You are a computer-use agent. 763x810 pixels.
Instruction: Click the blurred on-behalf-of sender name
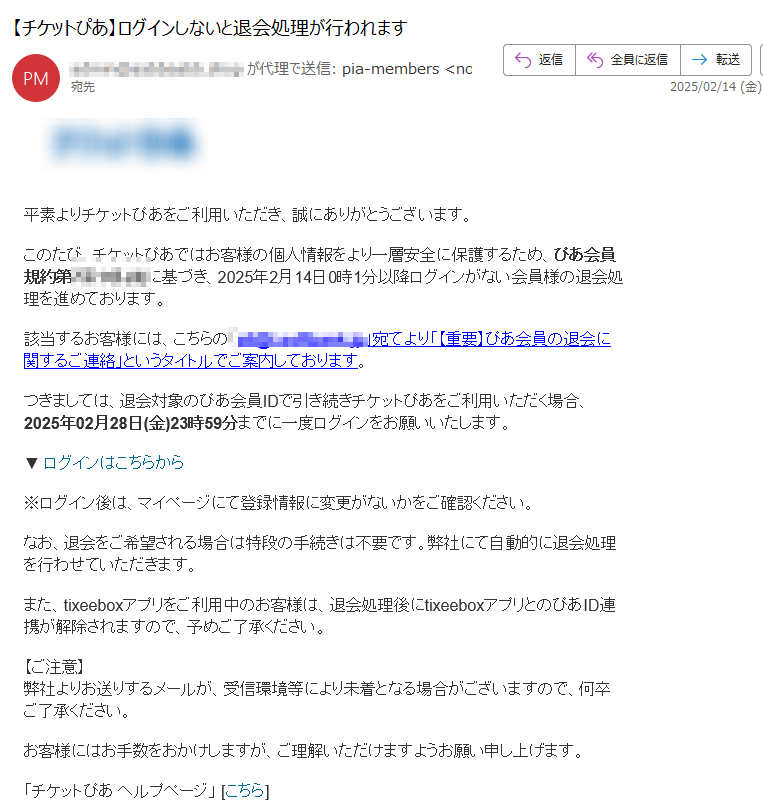click(156, 69)
